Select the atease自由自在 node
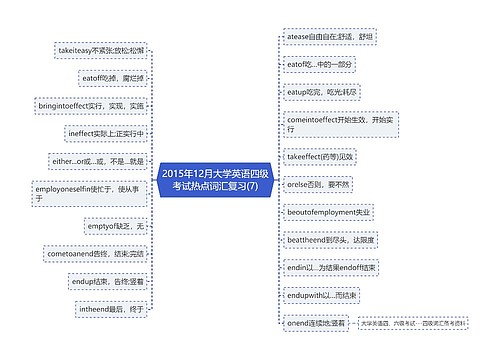Image resolution: width=500 pixels, height=360 pixels. tap(330, 37)
